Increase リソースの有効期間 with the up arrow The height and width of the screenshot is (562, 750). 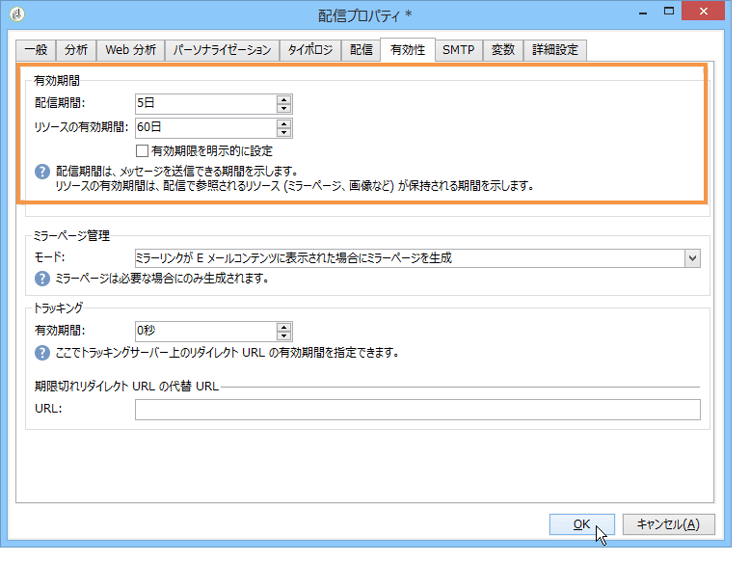(x=284, y=124)
